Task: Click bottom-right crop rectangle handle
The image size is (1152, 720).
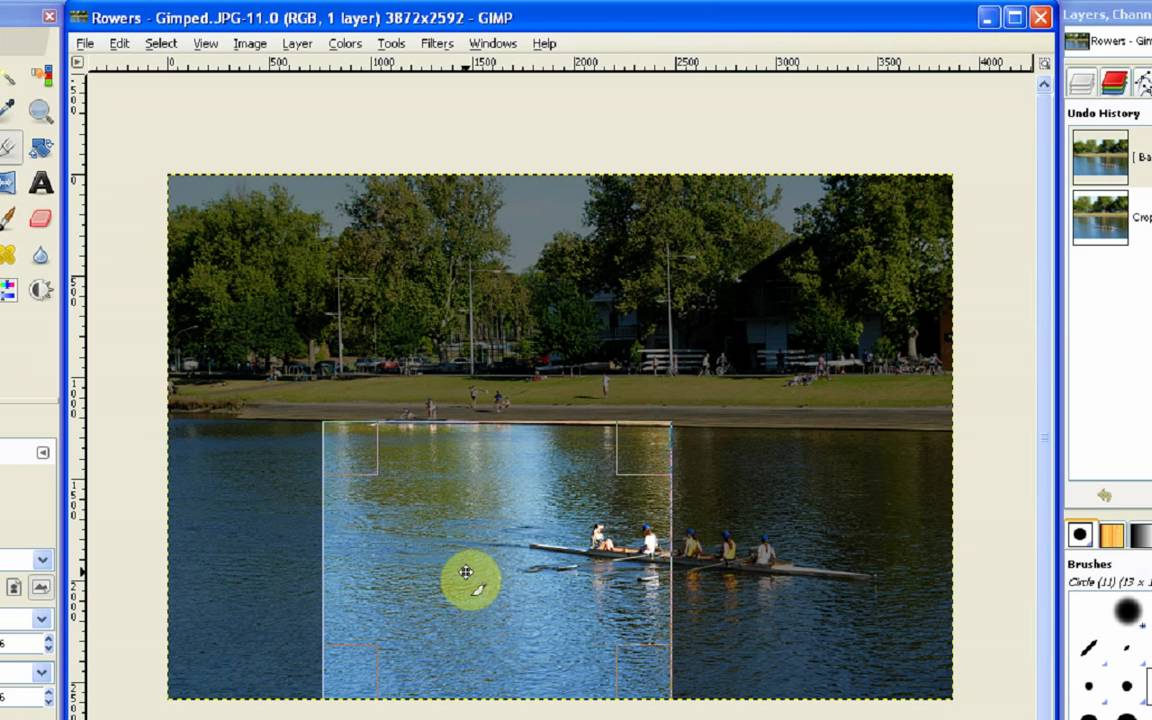Action: [x=644, y=671]
